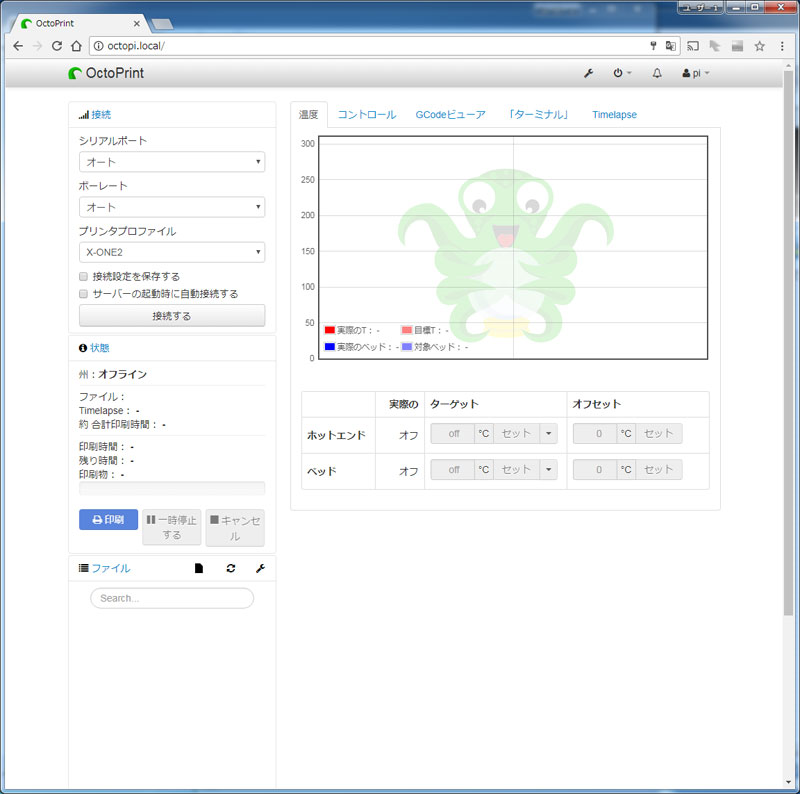Click the オフライン status text

122,374
